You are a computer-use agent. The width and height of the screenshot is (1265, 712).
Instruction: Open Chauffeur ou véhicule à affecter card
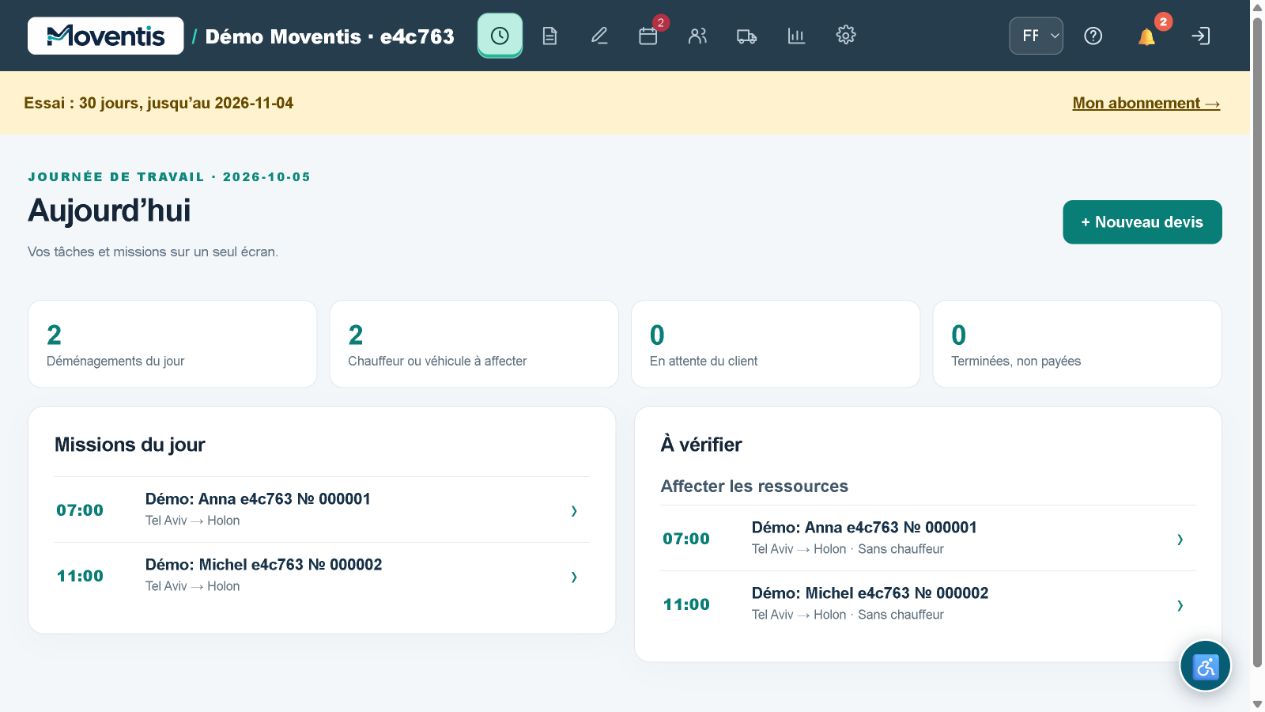pos(474,344)
